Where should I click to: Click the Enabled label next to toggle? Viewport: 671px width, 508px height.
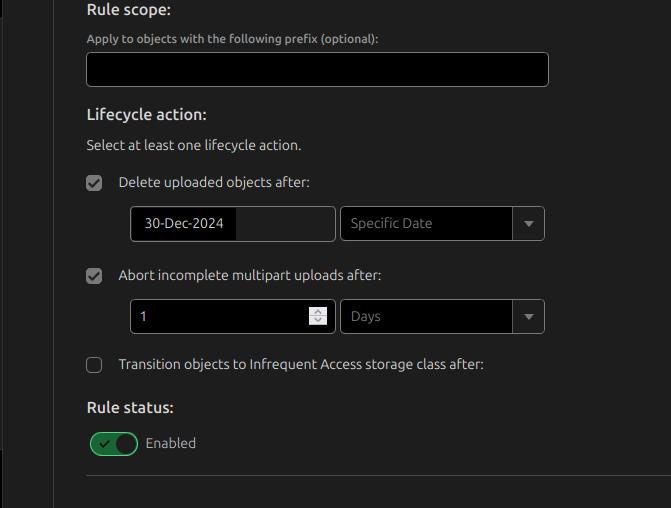pos(171,443)
